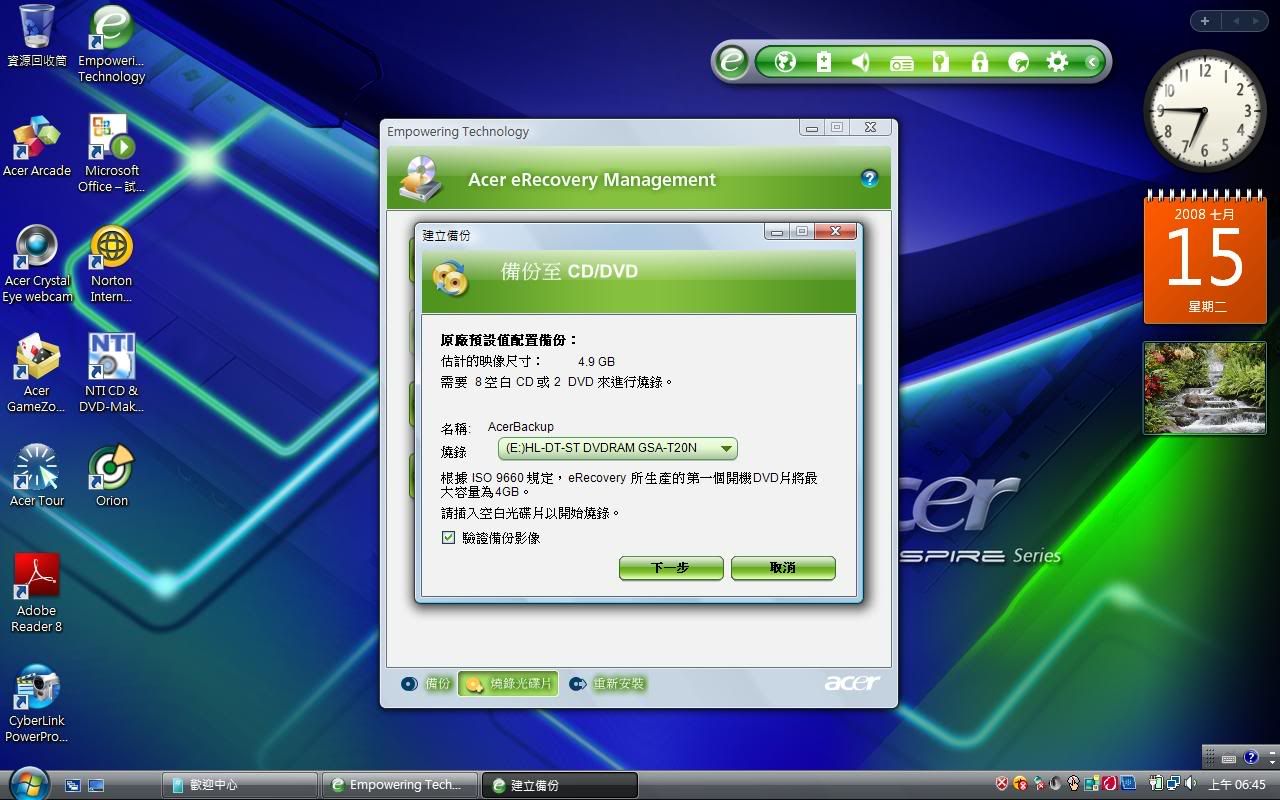Open the eRecovery icon in Empowering toolbar
The image size is (1280, 800).
pos(1018,62)
